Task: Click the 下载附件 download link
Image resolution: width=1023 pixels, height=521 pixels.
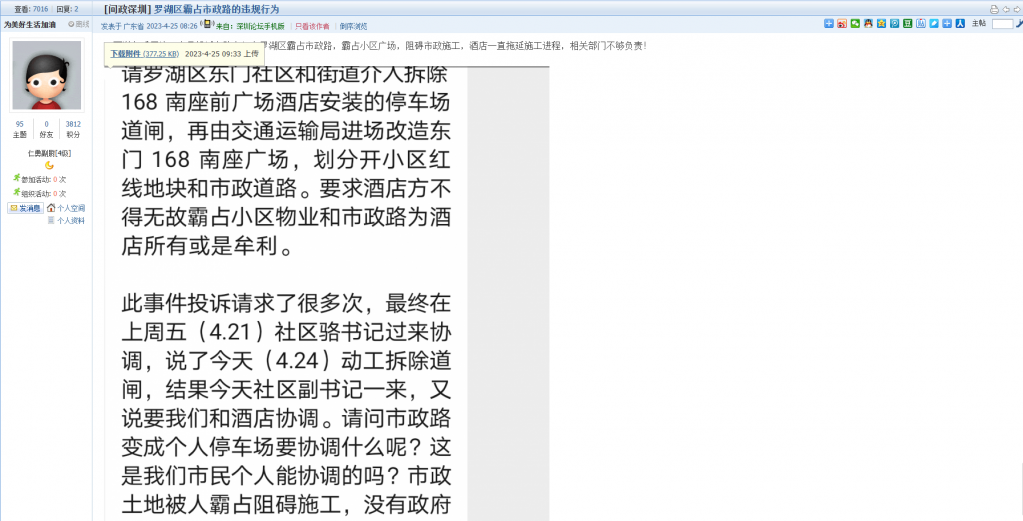Action: click(x=125, y=53)
